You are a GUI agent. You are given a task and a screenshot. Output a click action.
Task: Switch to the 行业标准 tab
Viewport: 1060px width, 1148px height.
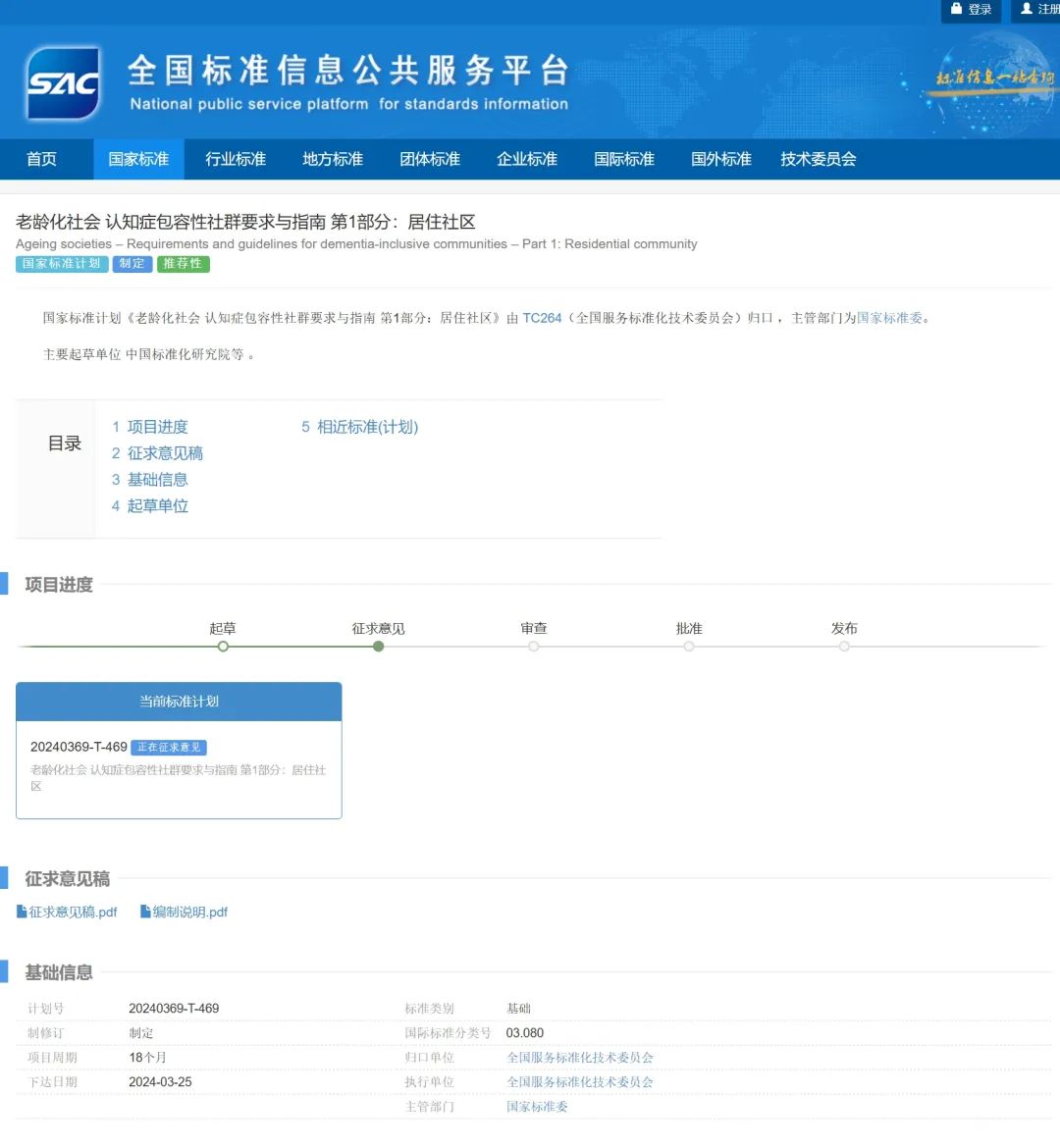click(235, 158)
